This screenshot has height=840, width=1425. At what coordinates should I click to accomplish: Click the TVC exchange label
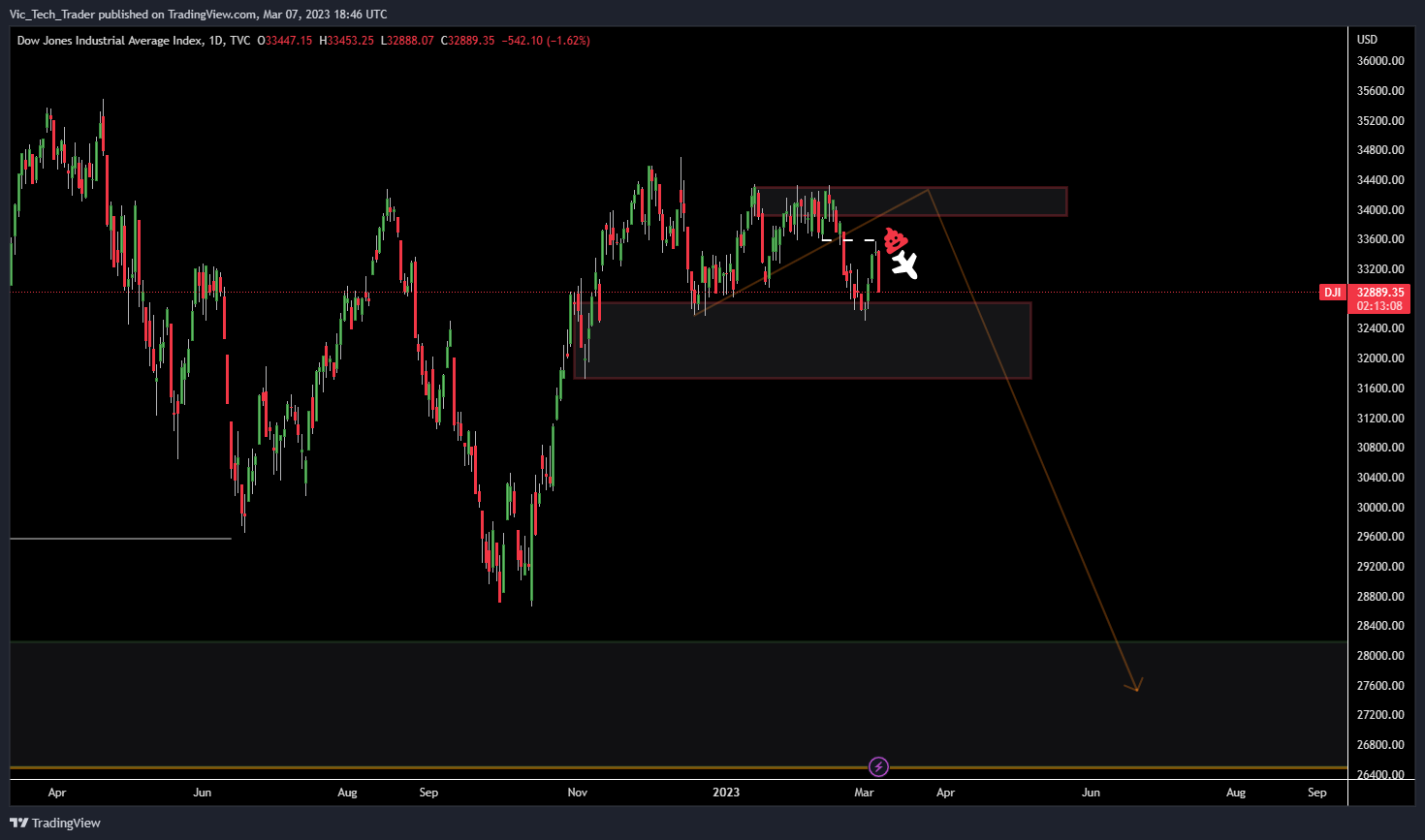[240, 41]
